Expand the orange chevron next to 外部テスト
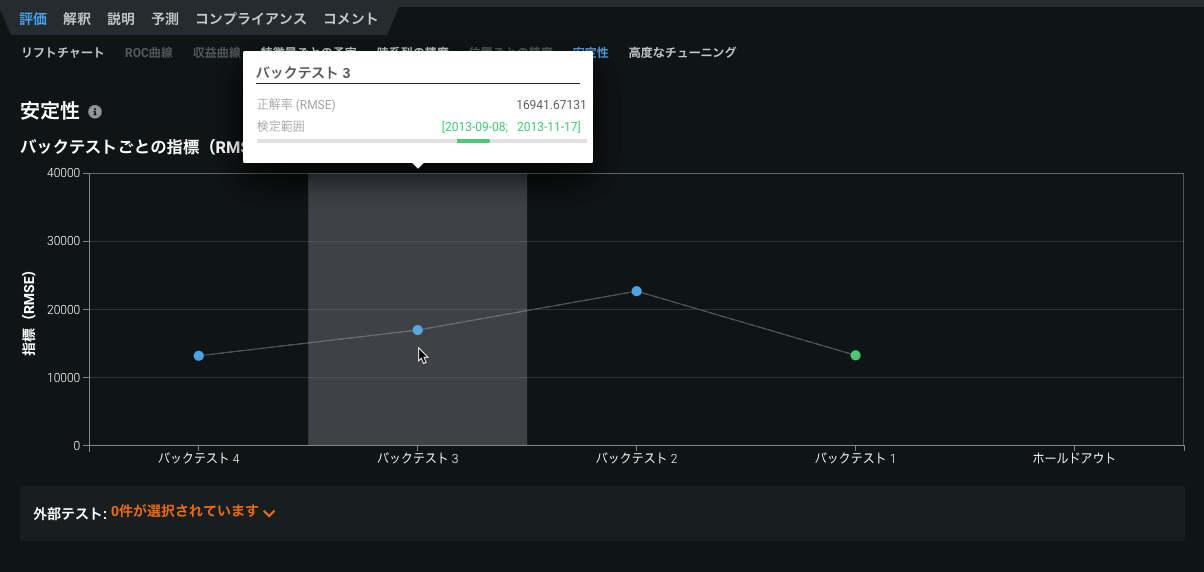1204x572 pixels. tap(269, 513)
